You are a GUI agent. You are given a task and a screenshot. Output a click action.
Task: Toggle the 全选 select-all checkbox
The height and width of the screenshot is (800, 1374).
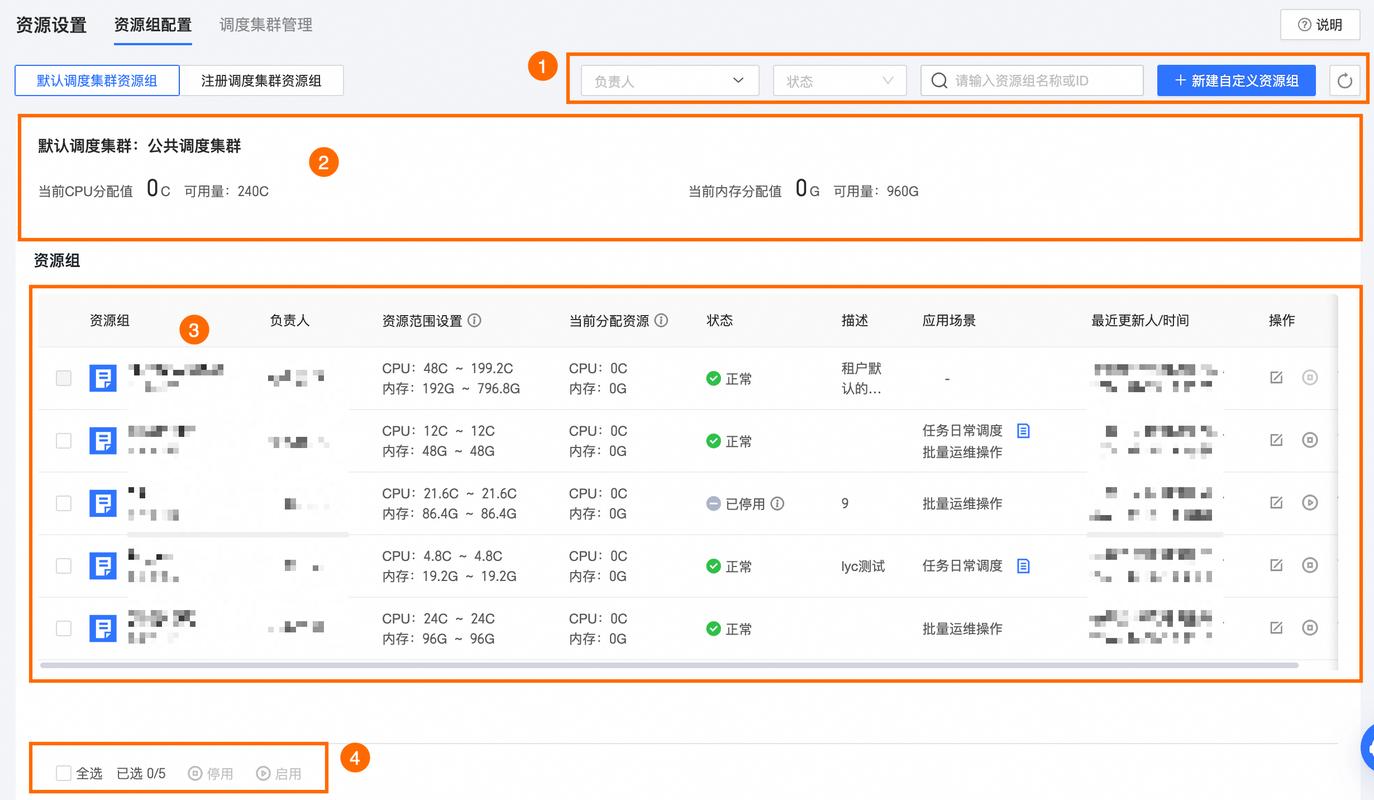[x=64, y=773]
